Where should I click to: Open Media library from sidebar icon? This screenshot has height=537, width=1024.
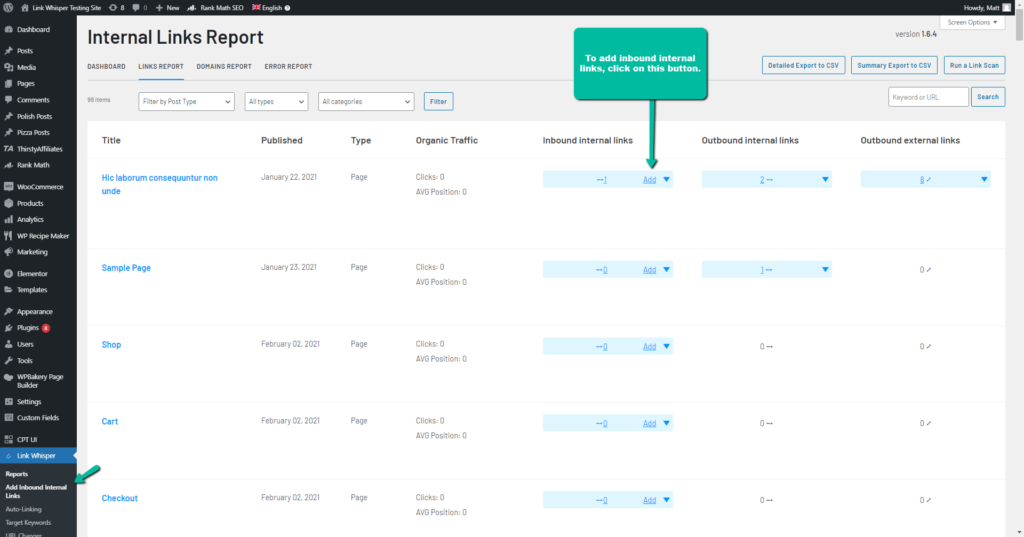9,67
